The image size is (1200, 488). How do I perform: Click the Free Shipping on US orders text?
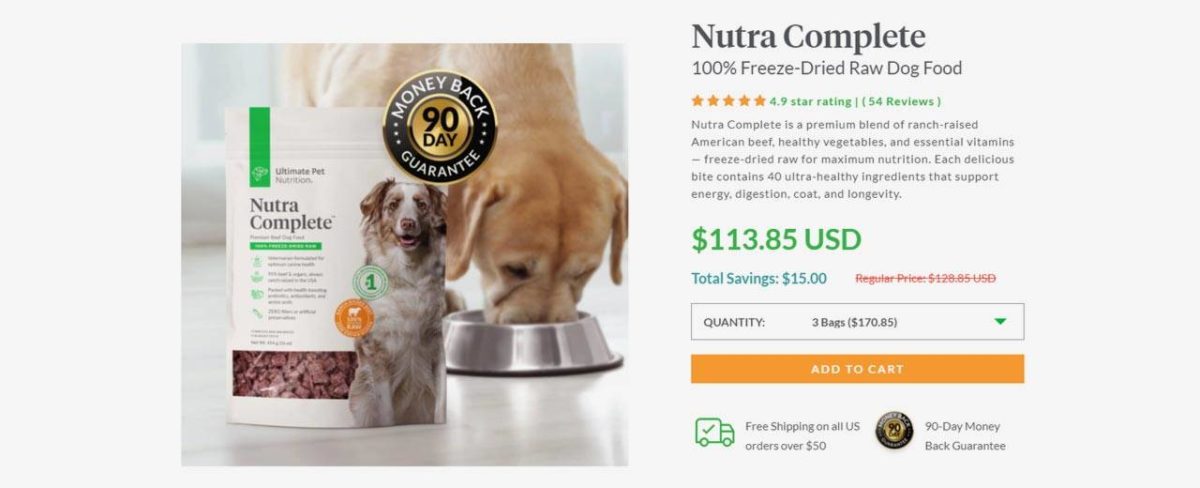(x=802, y=436)
